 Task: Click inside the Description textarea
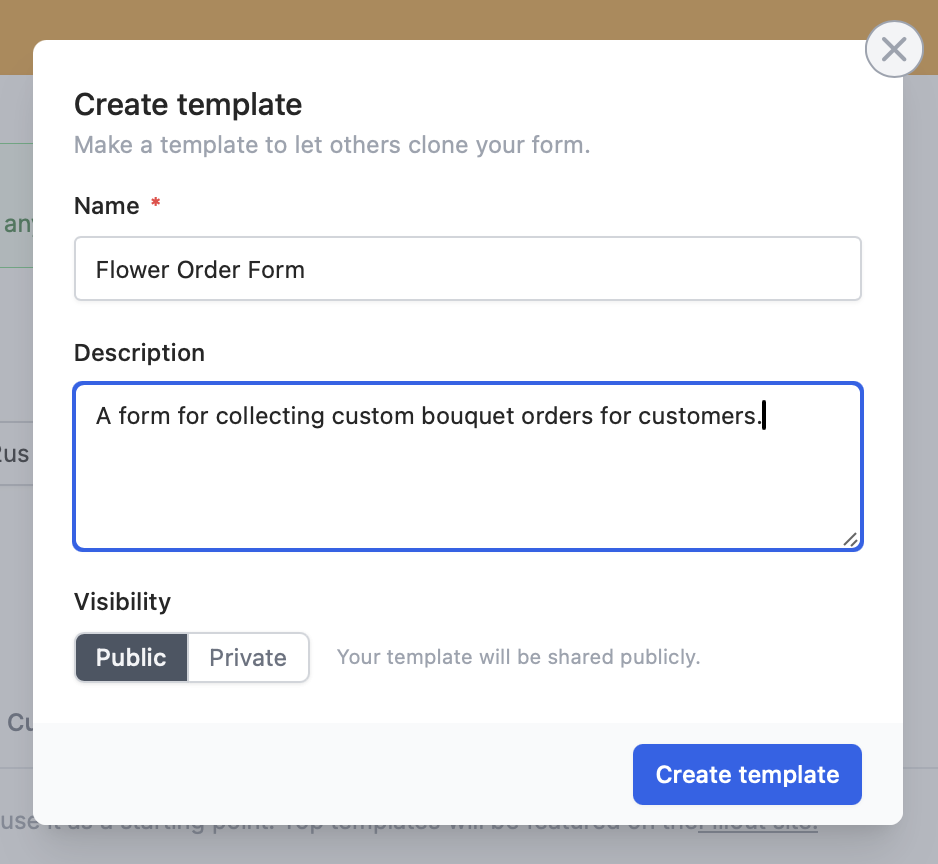468,466
